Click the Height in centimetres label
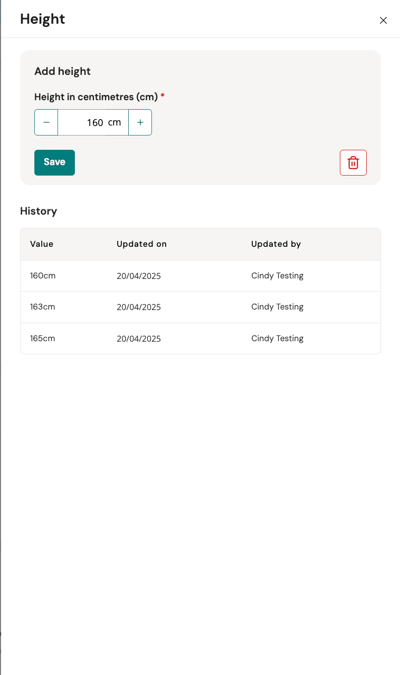 tap(96, 97)
